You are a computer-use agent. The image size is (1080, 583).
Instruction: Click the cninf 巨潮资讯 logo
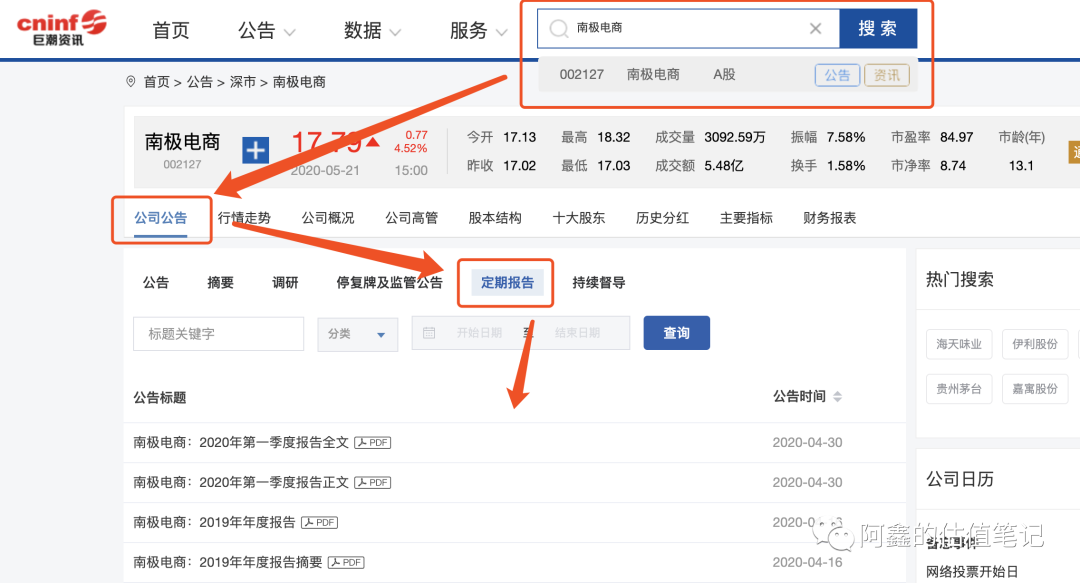[x=61, y=28]
